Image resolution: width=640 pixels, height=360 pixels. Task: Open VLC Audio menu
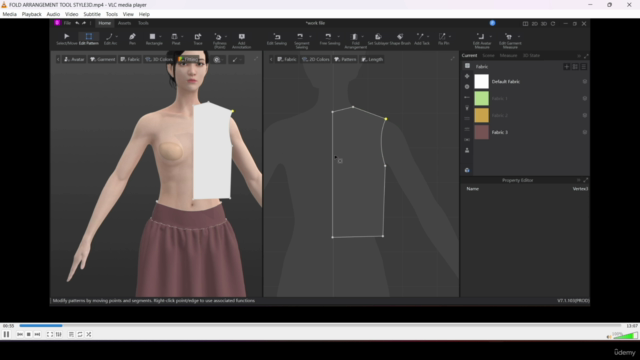[x=53, y=14]
